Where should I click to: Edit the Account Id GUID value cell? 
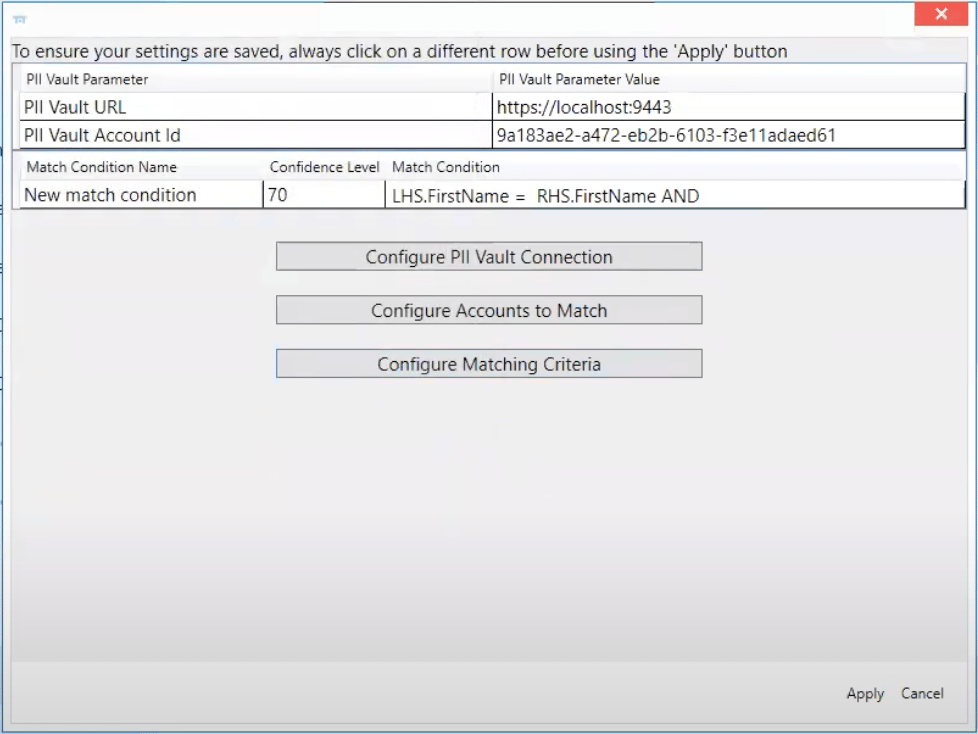729,135
